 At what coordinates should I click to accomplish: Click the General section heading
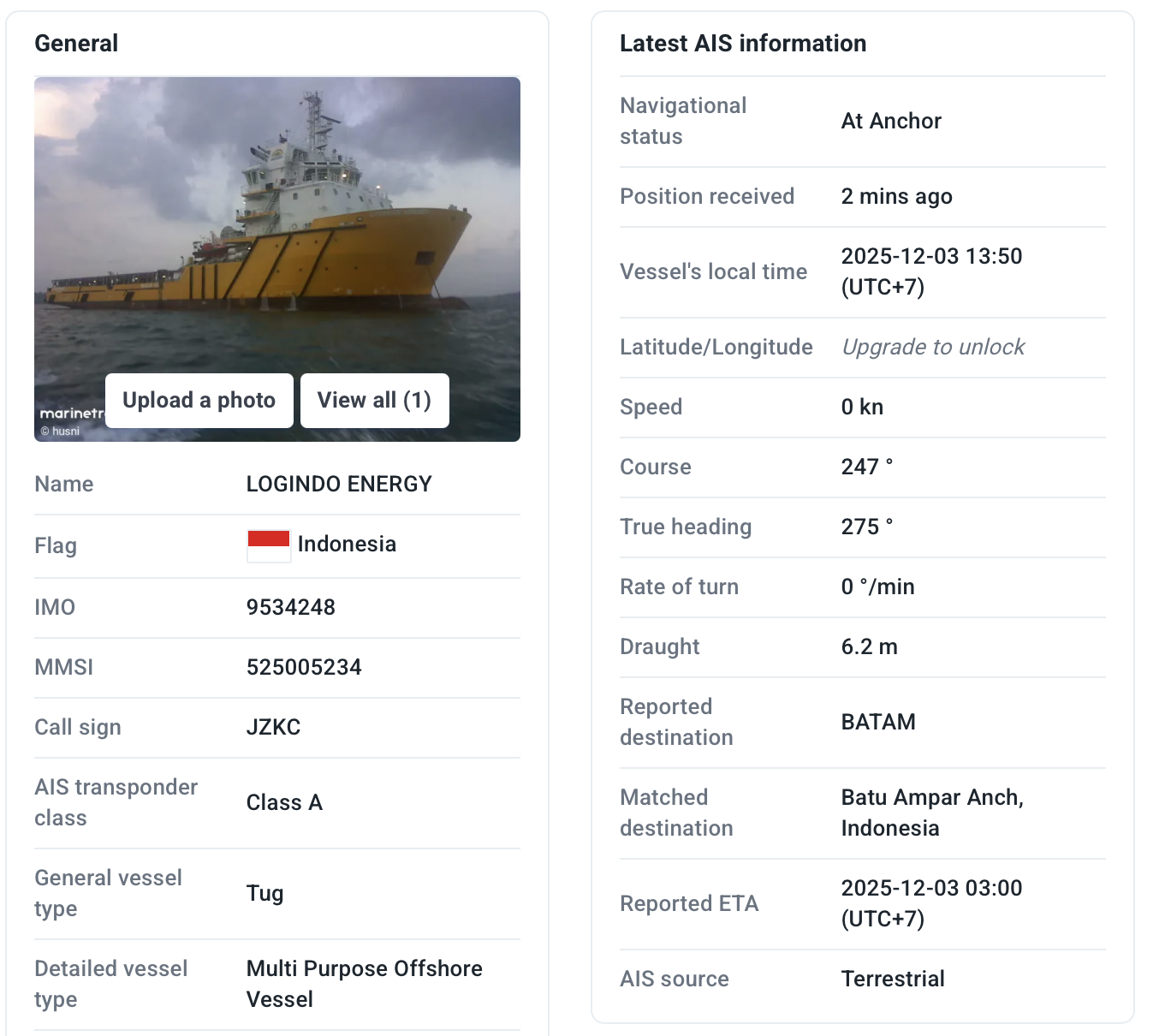[x=76, y=43]
